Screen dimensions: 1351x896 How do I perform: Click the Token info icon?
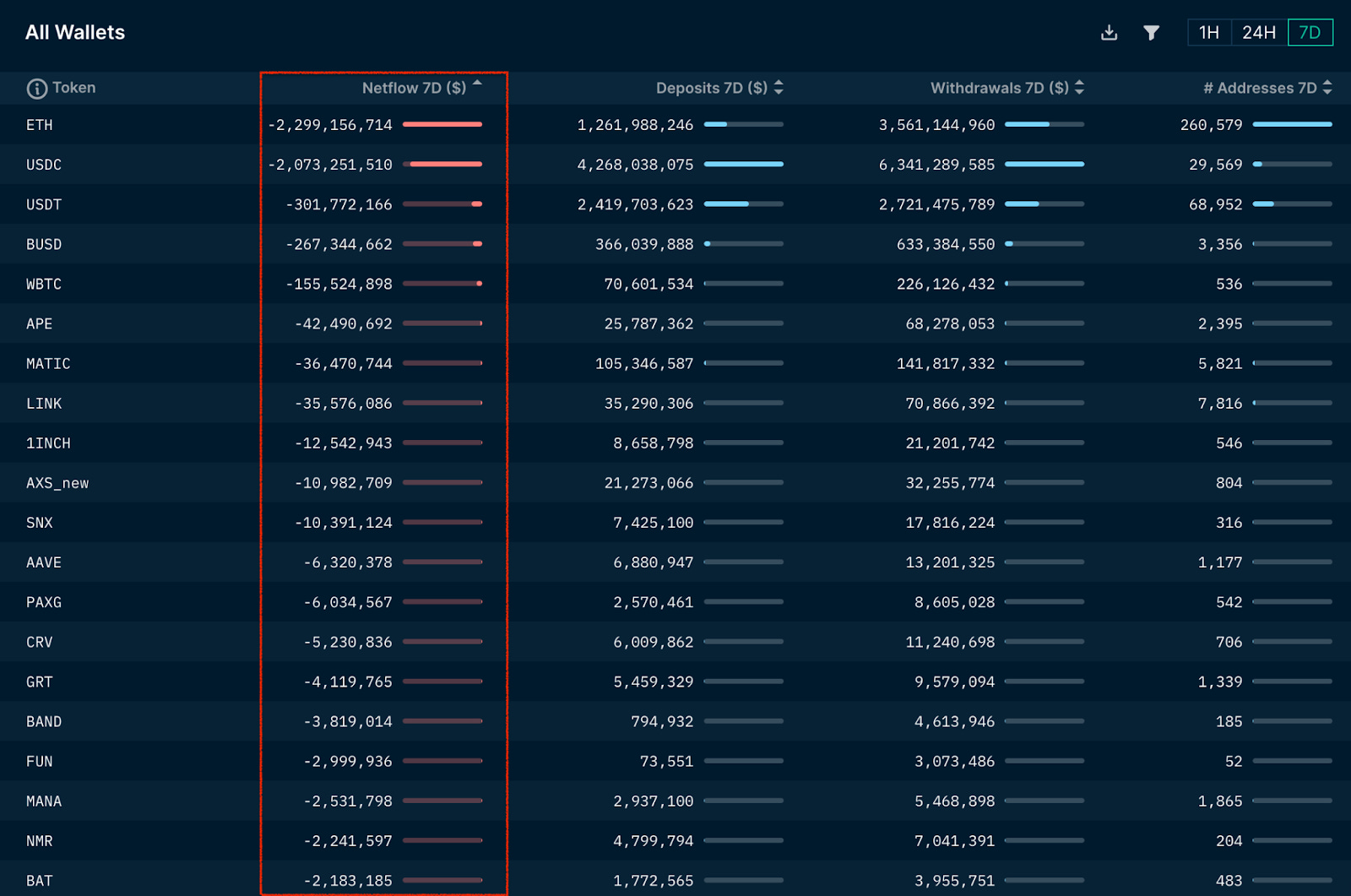[x=36, y=89]
